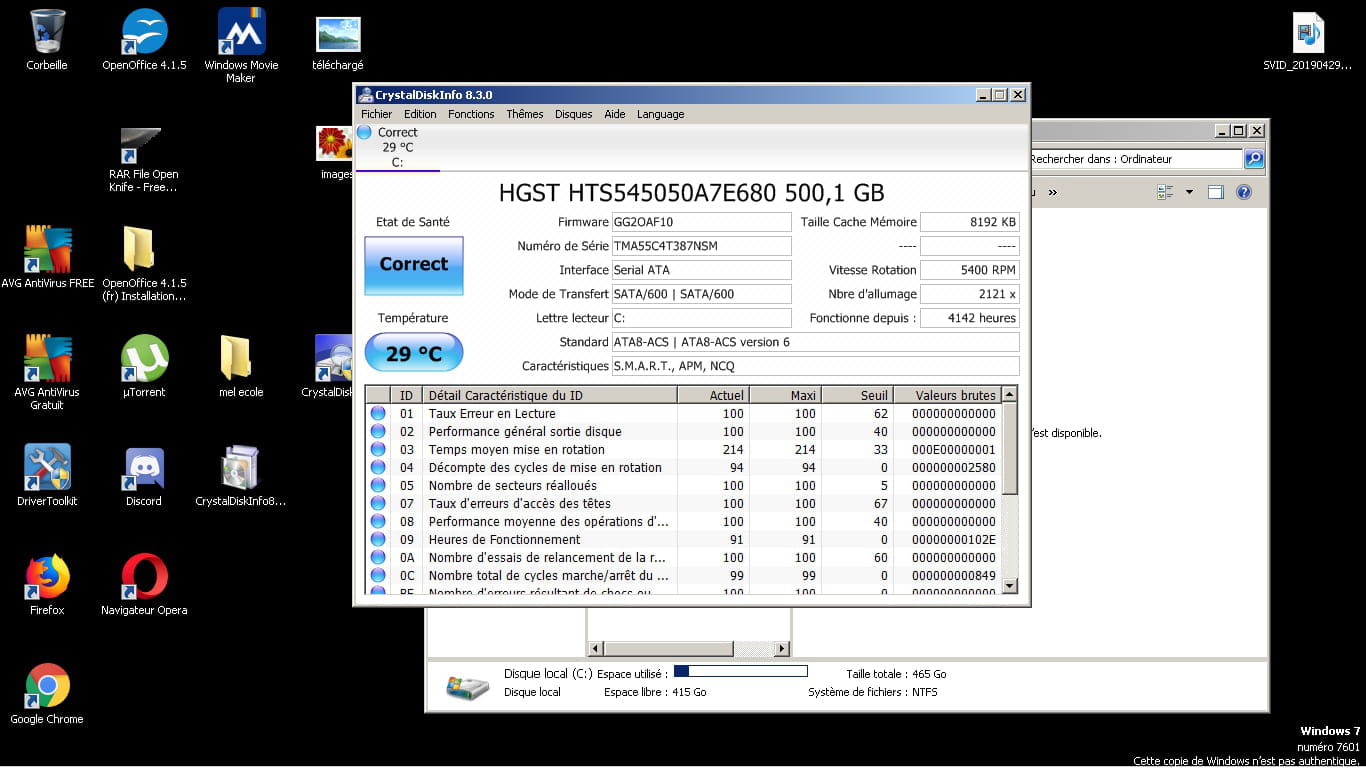
Task: Click the Explorer search magnifier button
Action: 1253,159
